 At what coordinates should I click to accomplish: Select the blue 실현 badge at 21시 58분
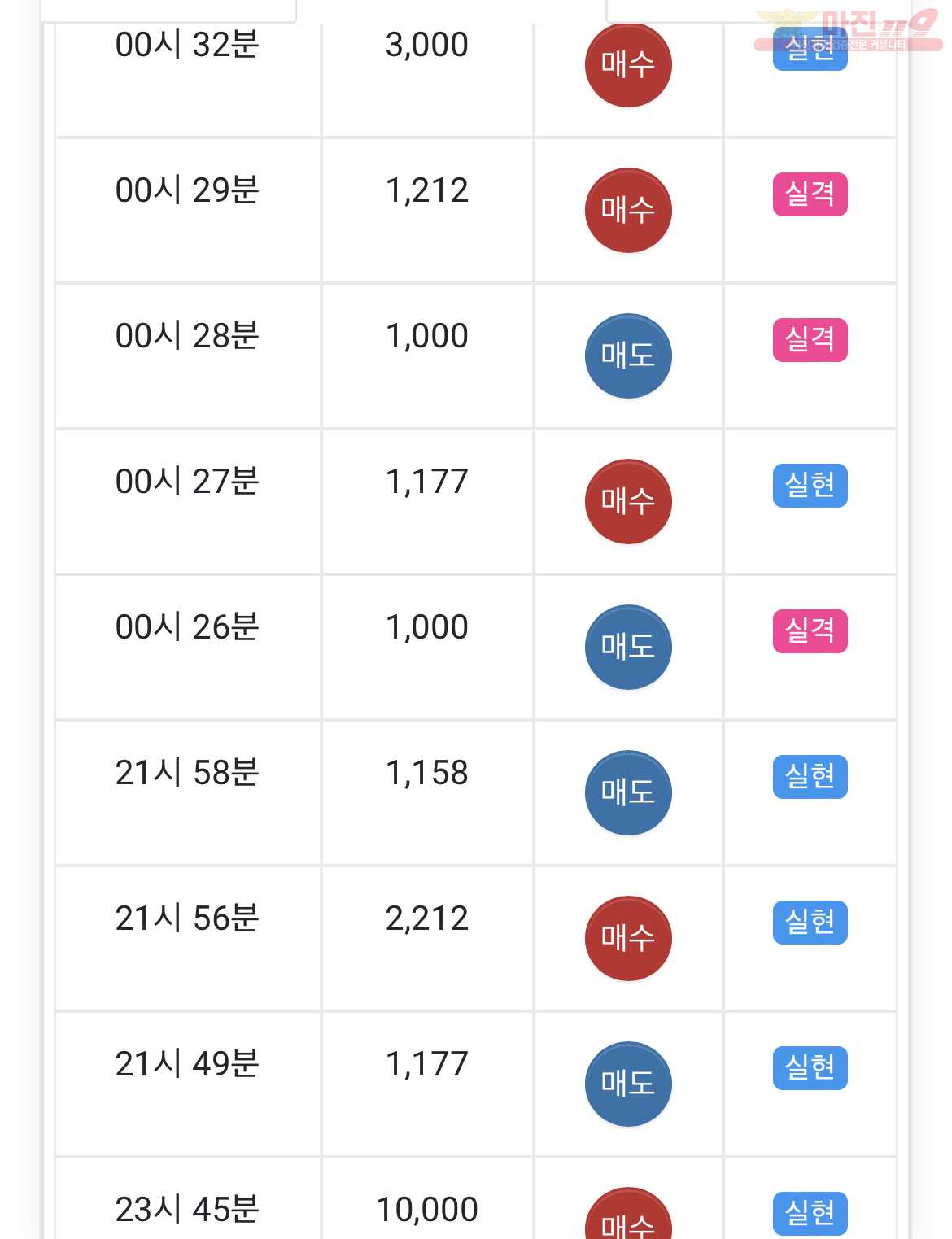pyautogui.click(x=810, y=777)
